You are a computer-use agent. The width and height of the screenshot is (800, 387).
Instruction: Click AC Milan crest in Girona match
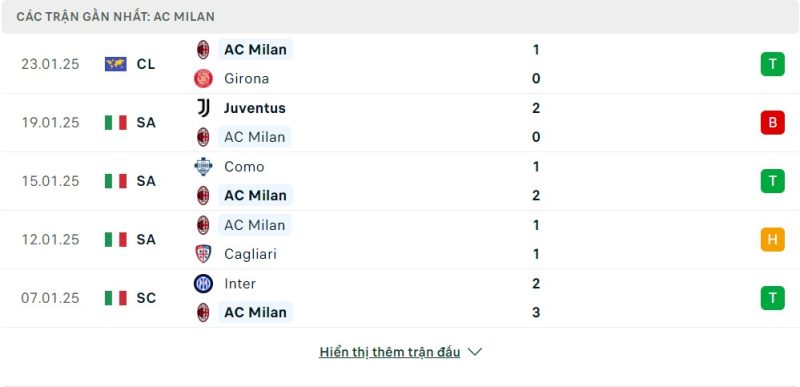(x=203, y=50)
